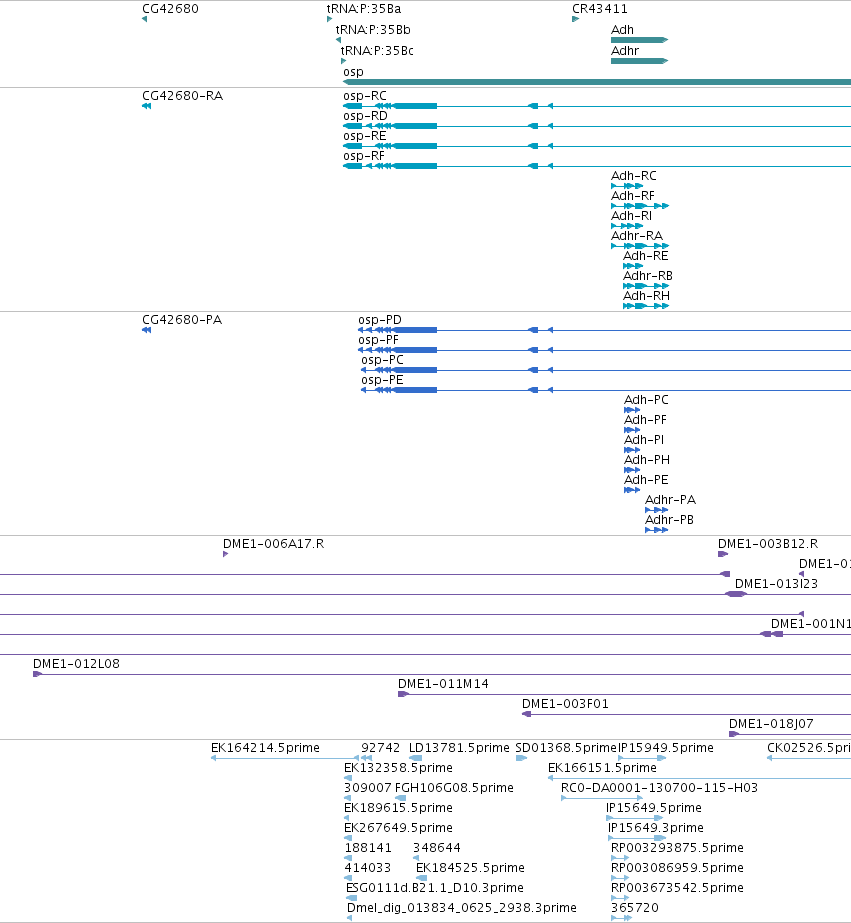Click the SD01368.5prime EST
851x923 pixels.
(x=521, y=758)
